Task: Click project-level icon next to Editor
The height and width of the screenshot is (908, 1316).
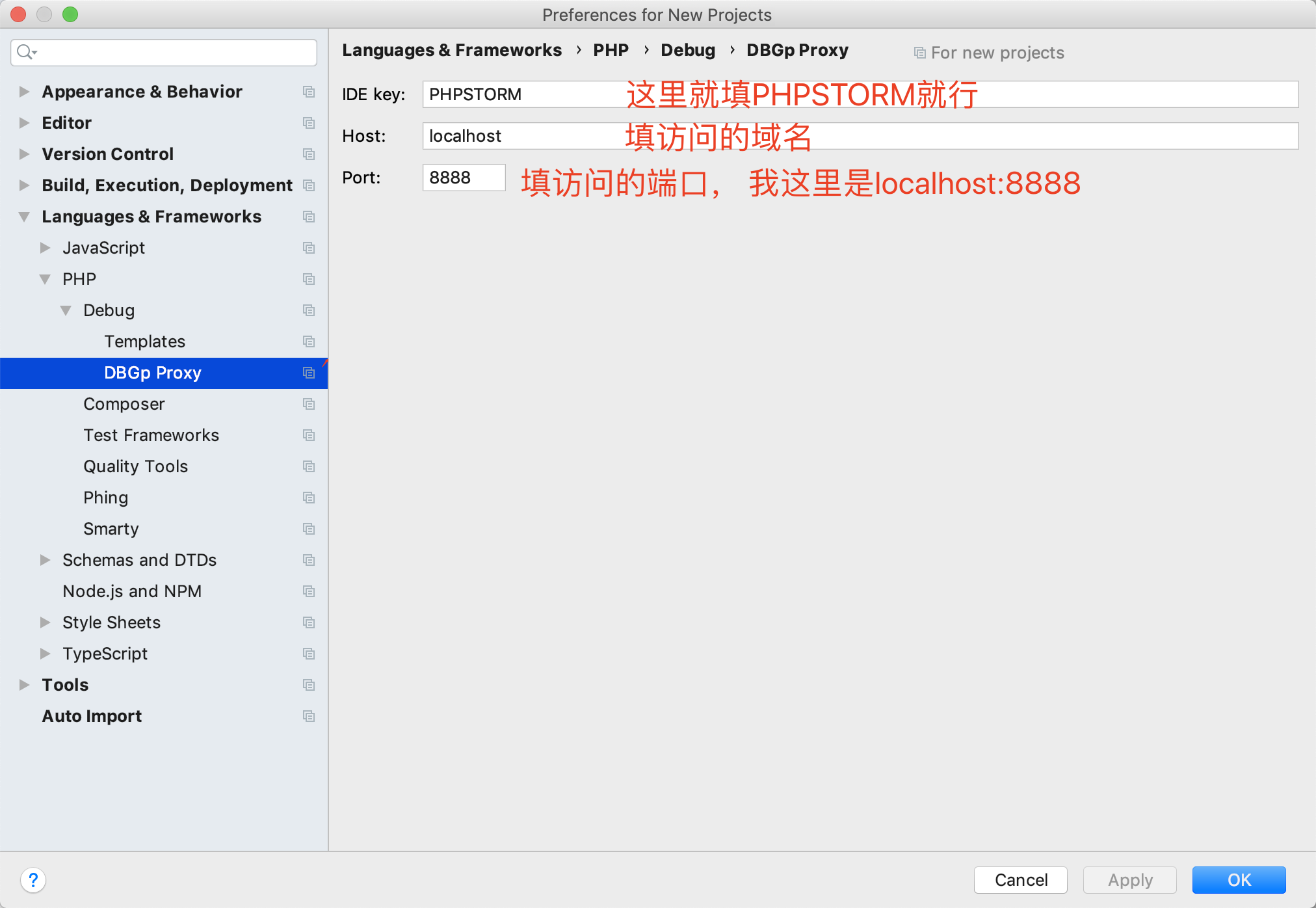Action: [309, 123]
